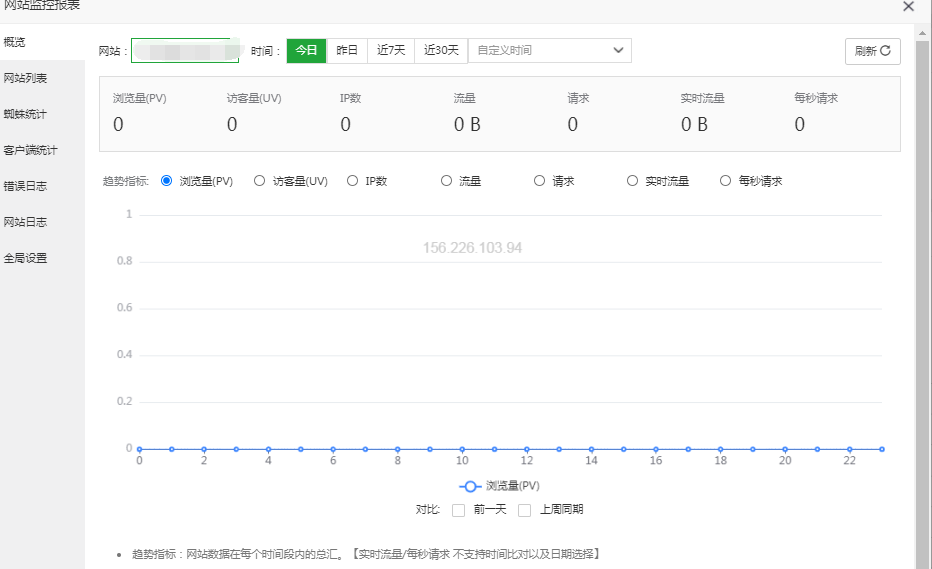Viewport: 932px width, 569px height.
Task: Open the 客户端统计 sidebar item
Action: click(x=42, y=150)
